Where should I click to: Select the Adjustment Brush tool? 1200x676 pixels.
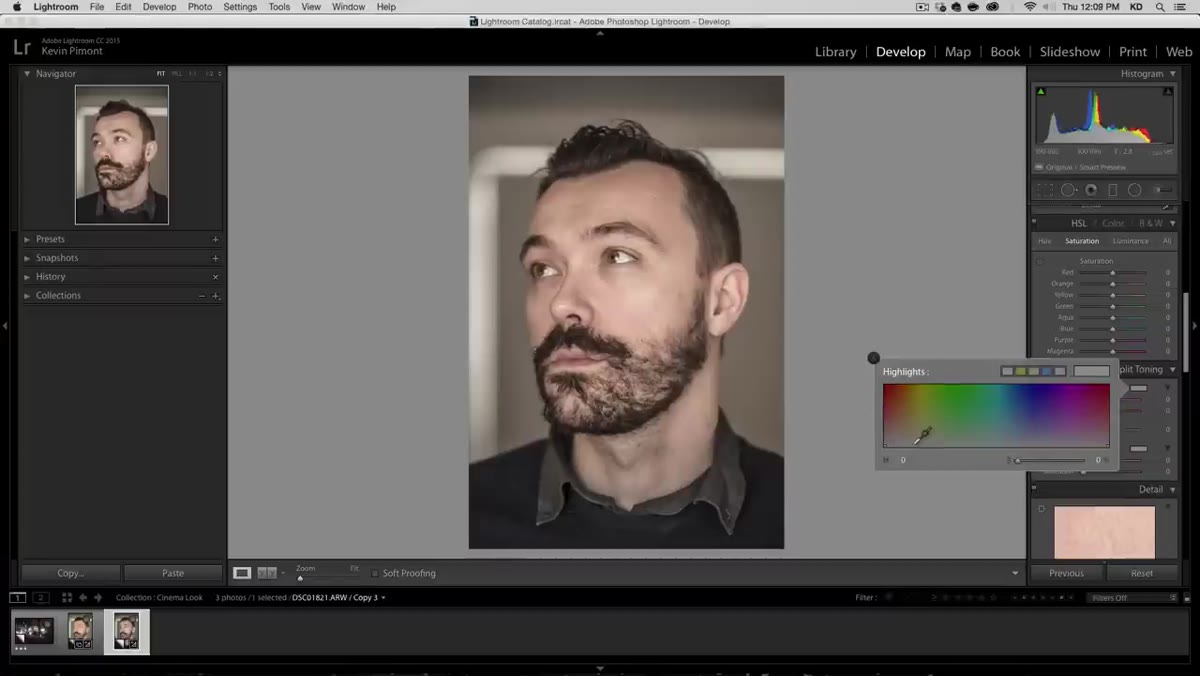tap(1162, 190)
